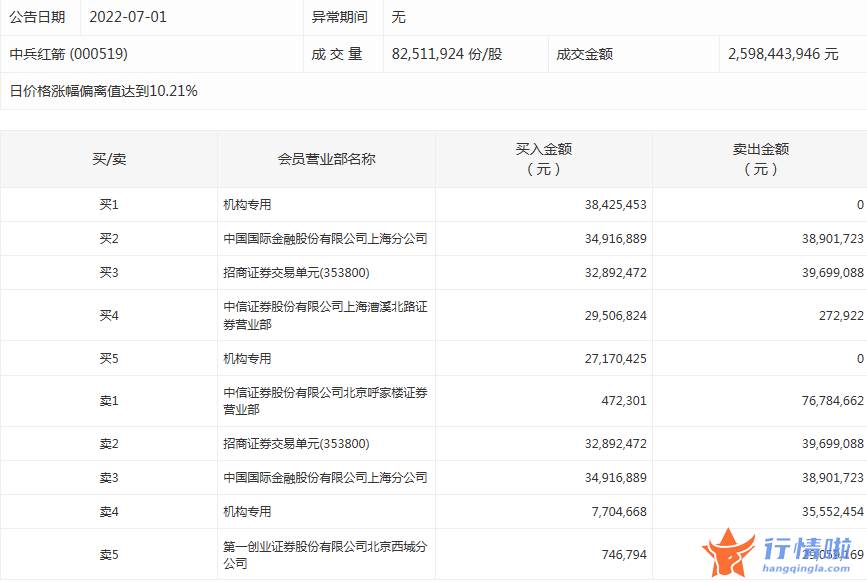The height and width of the screenshot is (583, 867).
Task: Click the 买入金额(元) column header
Action: pos(544,159)
